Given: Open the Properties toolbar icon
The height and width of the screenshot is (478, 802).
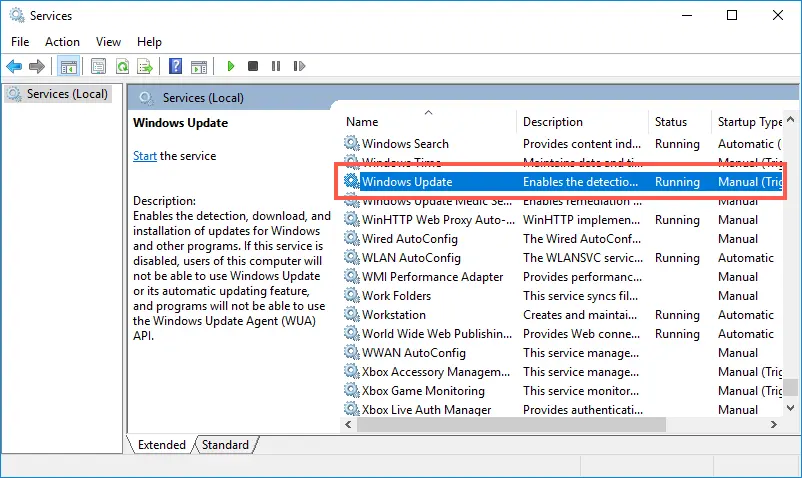Looking at the screenshot, I should coord(98,66).
